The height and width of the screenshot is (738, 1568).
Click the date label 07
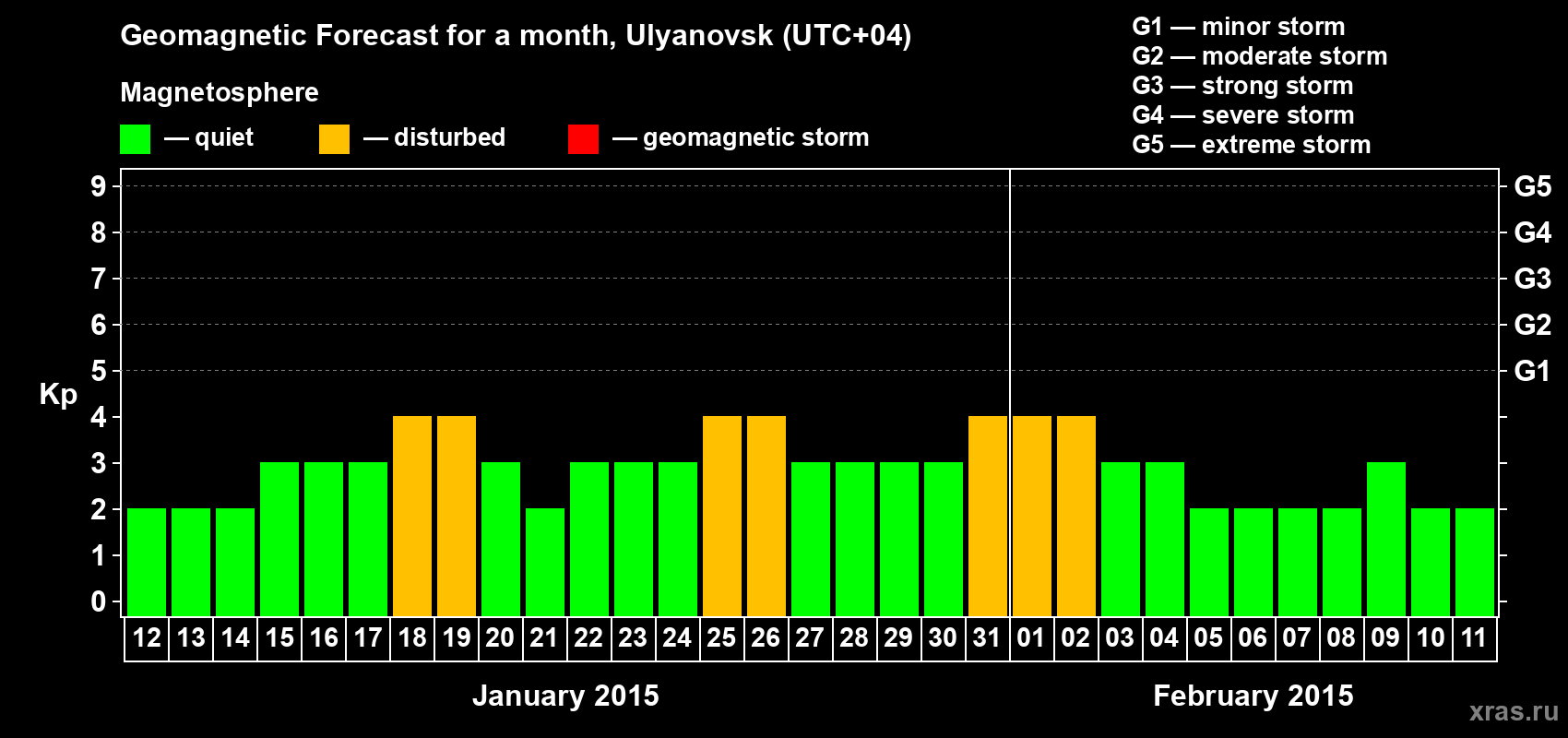[1297, 637]
